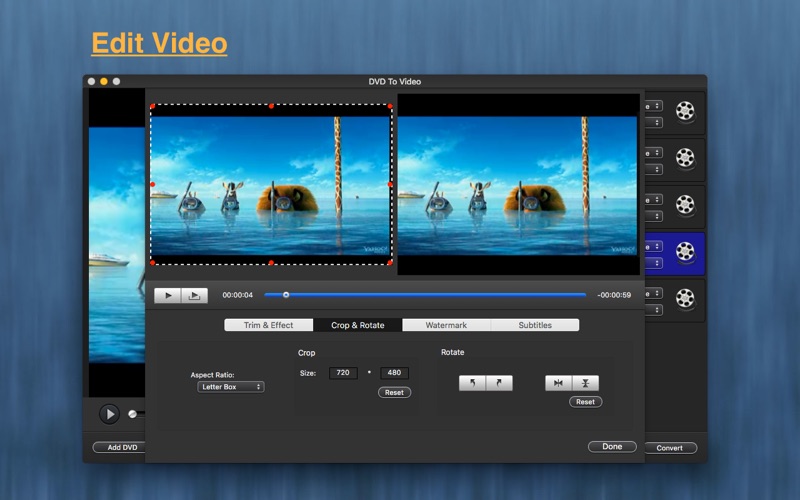Rotate video counterclockwise with the left arrow icon
800x500 pixels.
472,383
